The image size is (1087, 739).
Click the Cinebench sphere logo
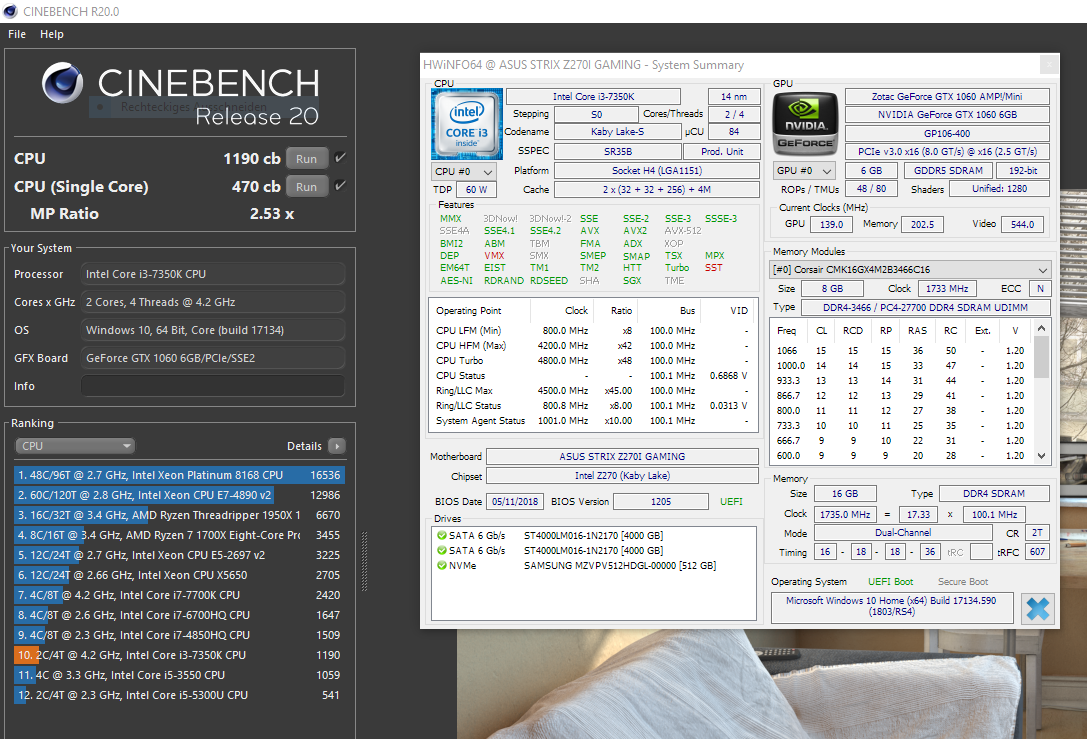[62, 82]
